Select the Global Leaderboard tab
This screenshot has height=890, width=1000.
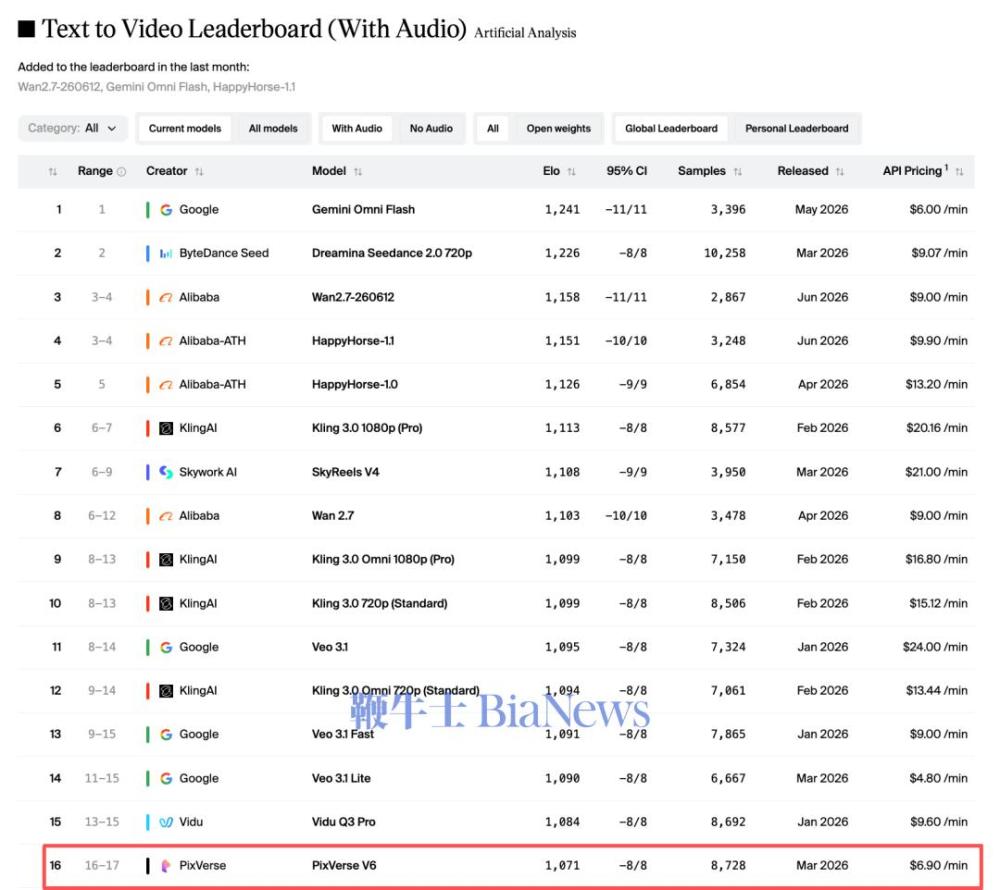coord(671,128)
